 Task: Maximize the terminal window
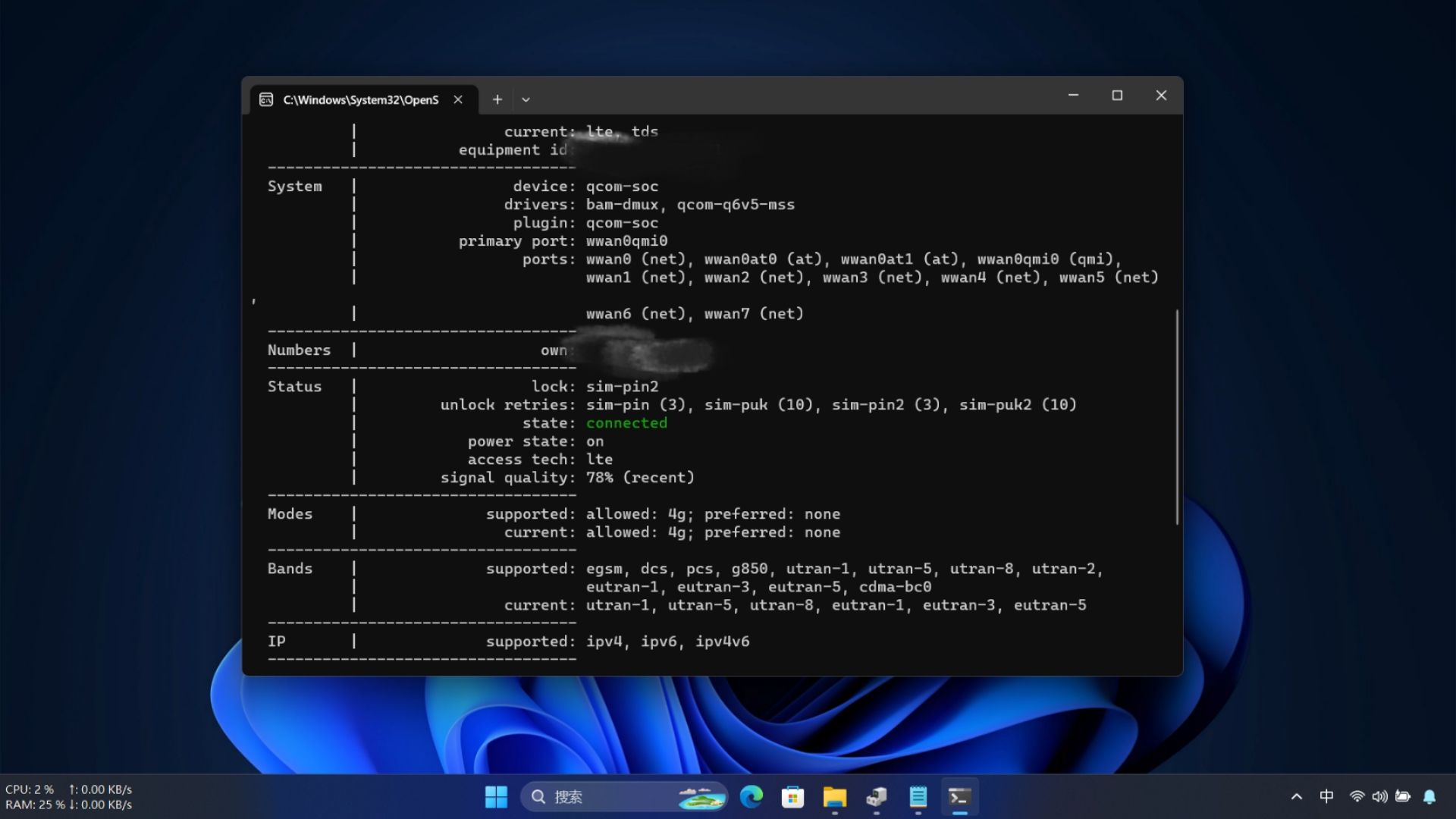[1117, 96]
